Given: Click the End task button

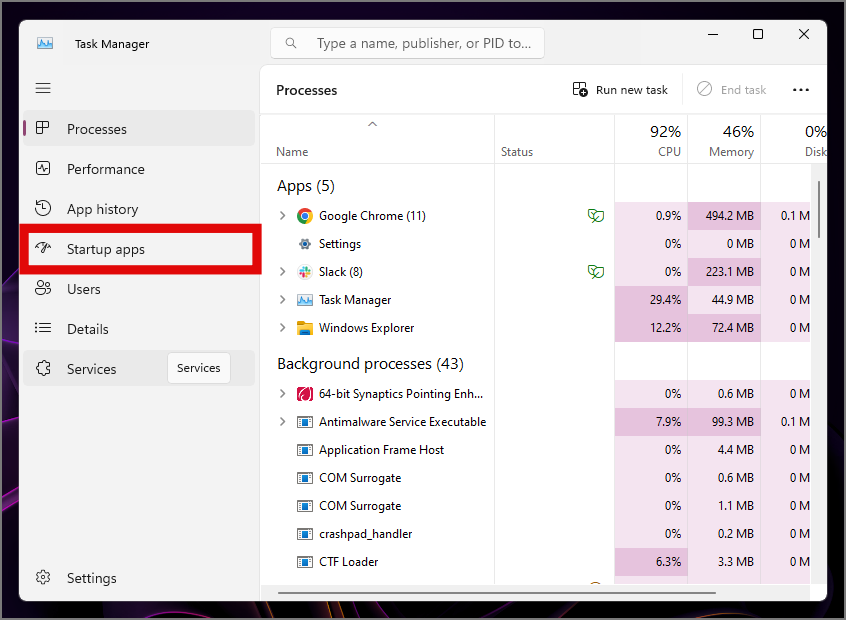Looking at the screenshot, I should point(732,90).
